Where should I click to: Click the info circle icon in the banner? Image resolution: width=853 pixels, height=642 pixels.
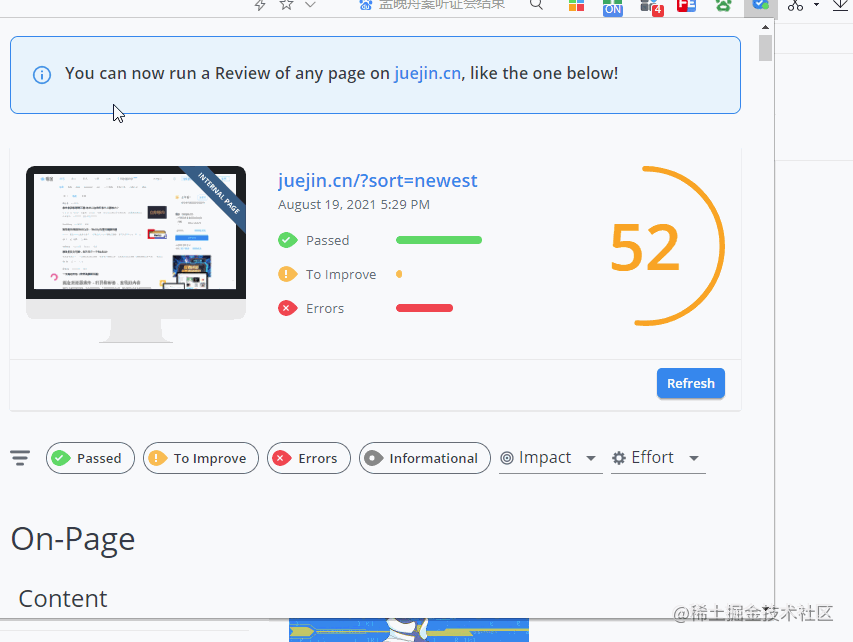42,75
